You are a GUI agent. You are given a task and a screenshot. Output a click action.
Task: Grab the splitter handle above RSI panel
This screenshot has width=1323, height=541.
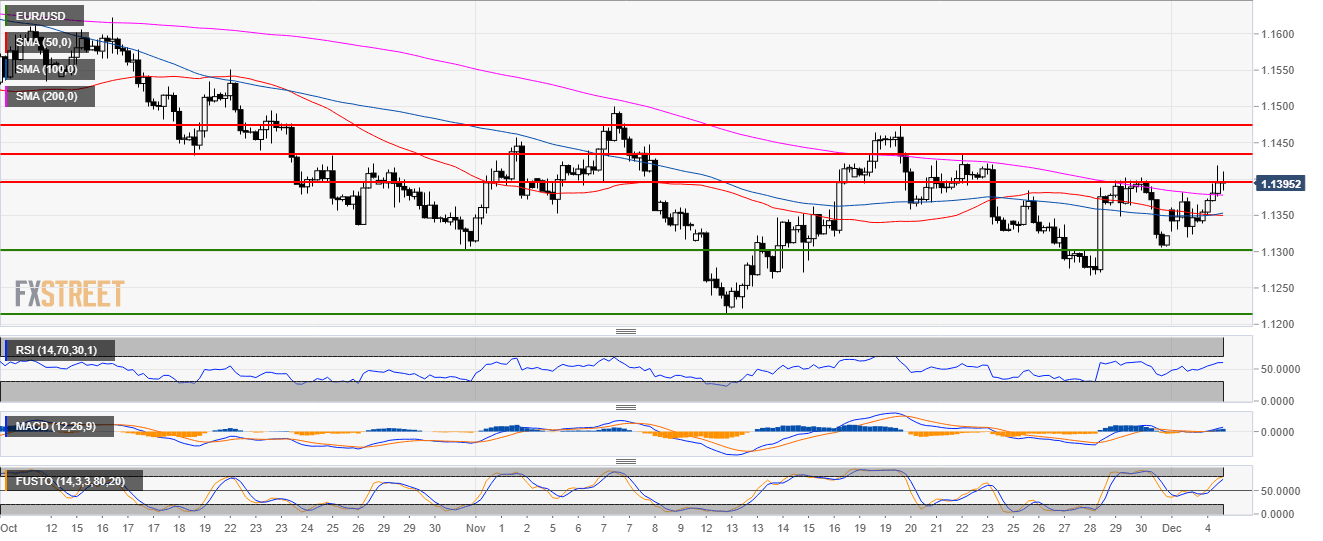coord(625,331)
